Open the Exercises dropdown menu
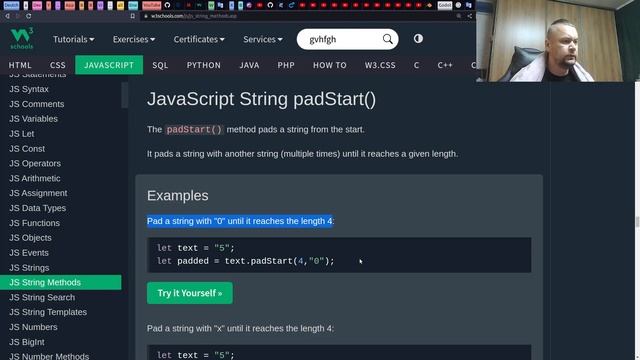Viewport: 640px width, 360px height. [x=134, y=39]
